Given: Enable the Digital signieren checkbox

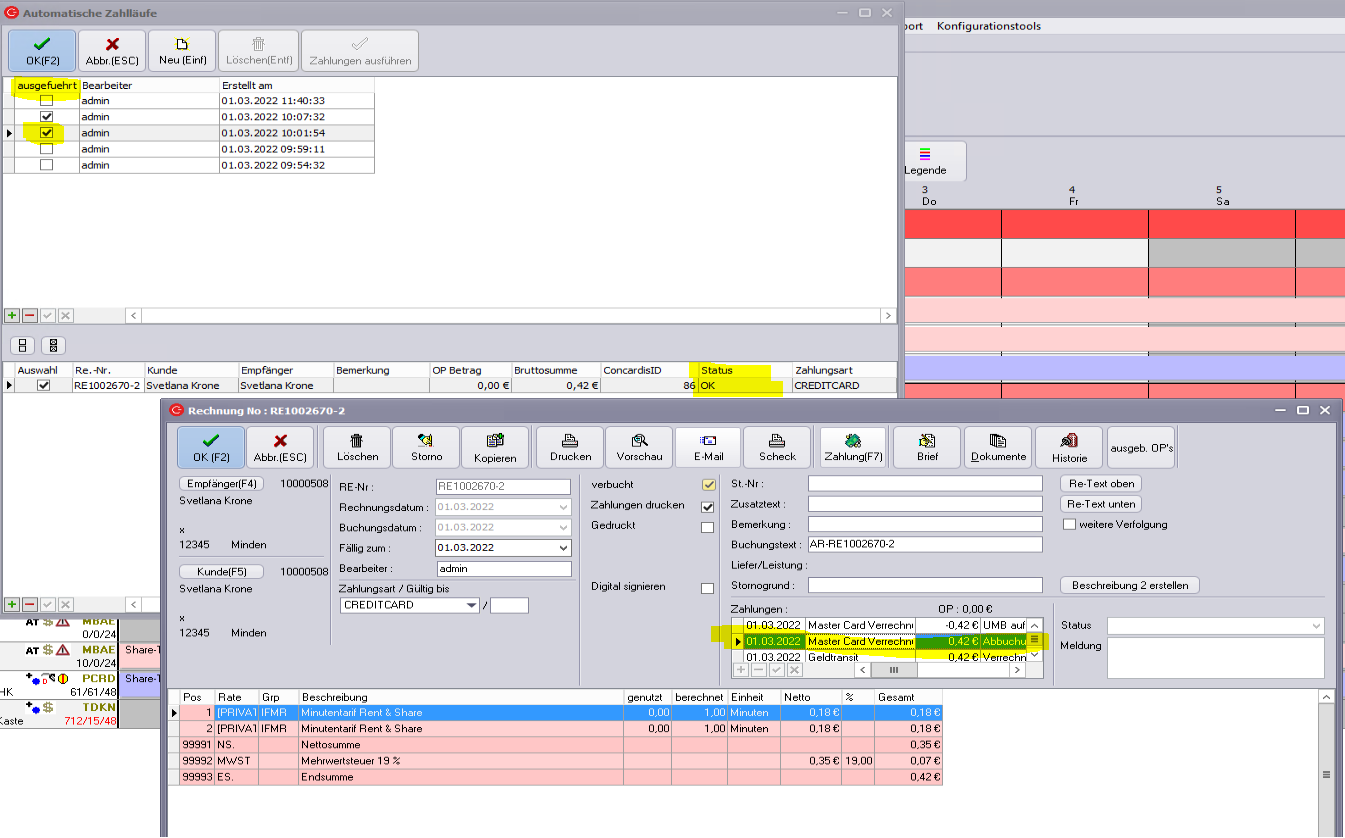Looking at the screenshot, I should (x=708, y=588).
